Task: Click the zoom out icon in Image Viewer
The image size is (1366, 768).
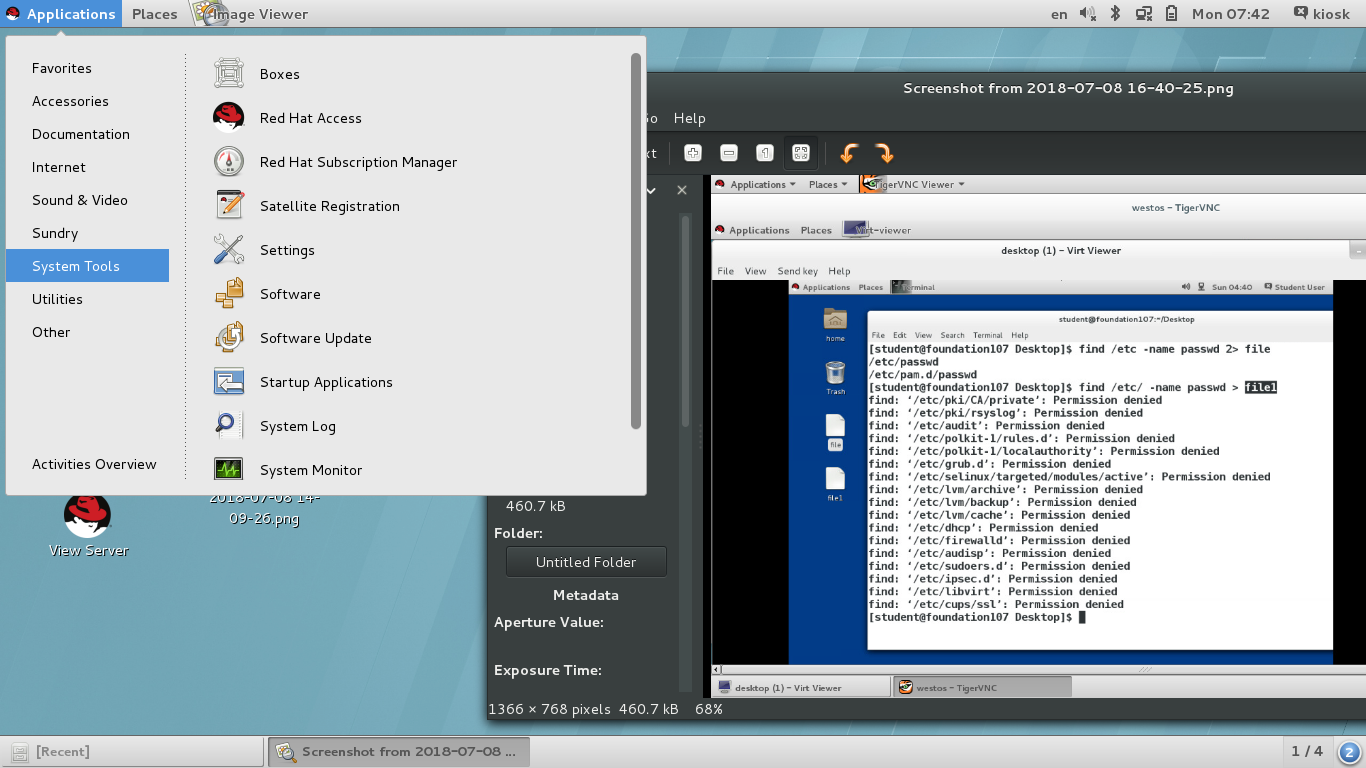Action: [729, 153]
